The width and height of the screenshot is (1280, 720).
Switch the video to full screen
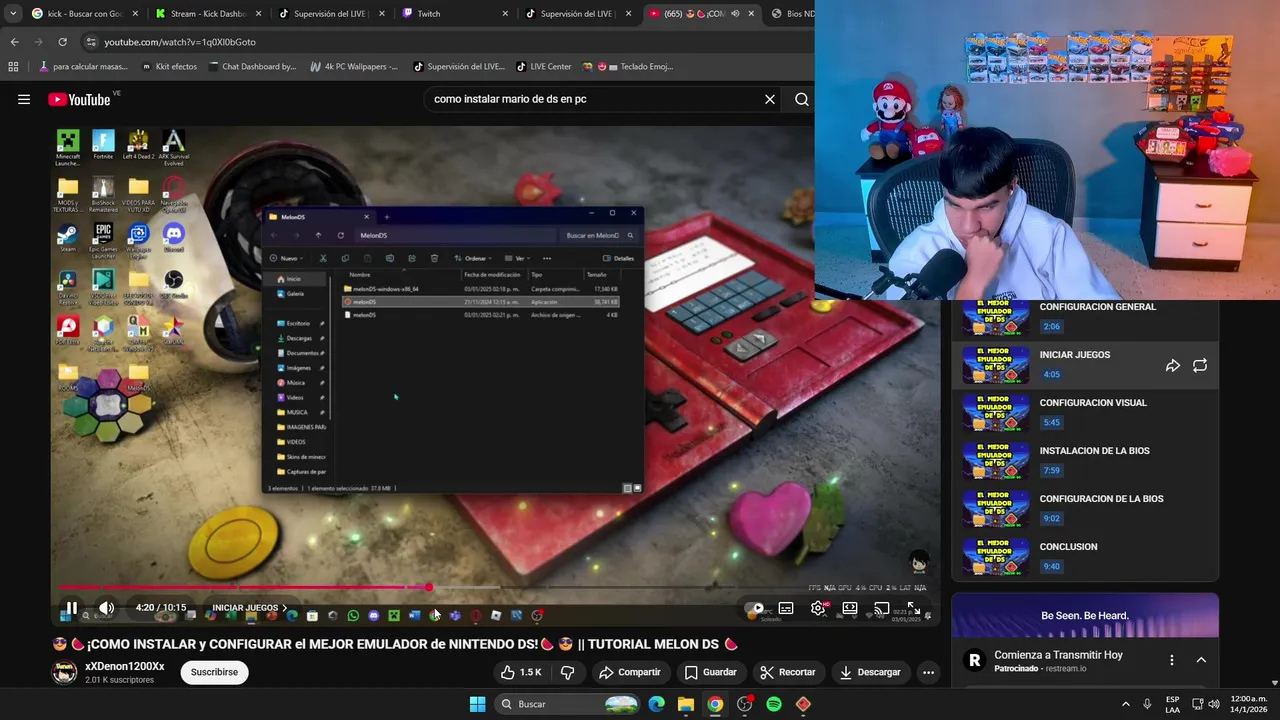[x=913, y=608]
